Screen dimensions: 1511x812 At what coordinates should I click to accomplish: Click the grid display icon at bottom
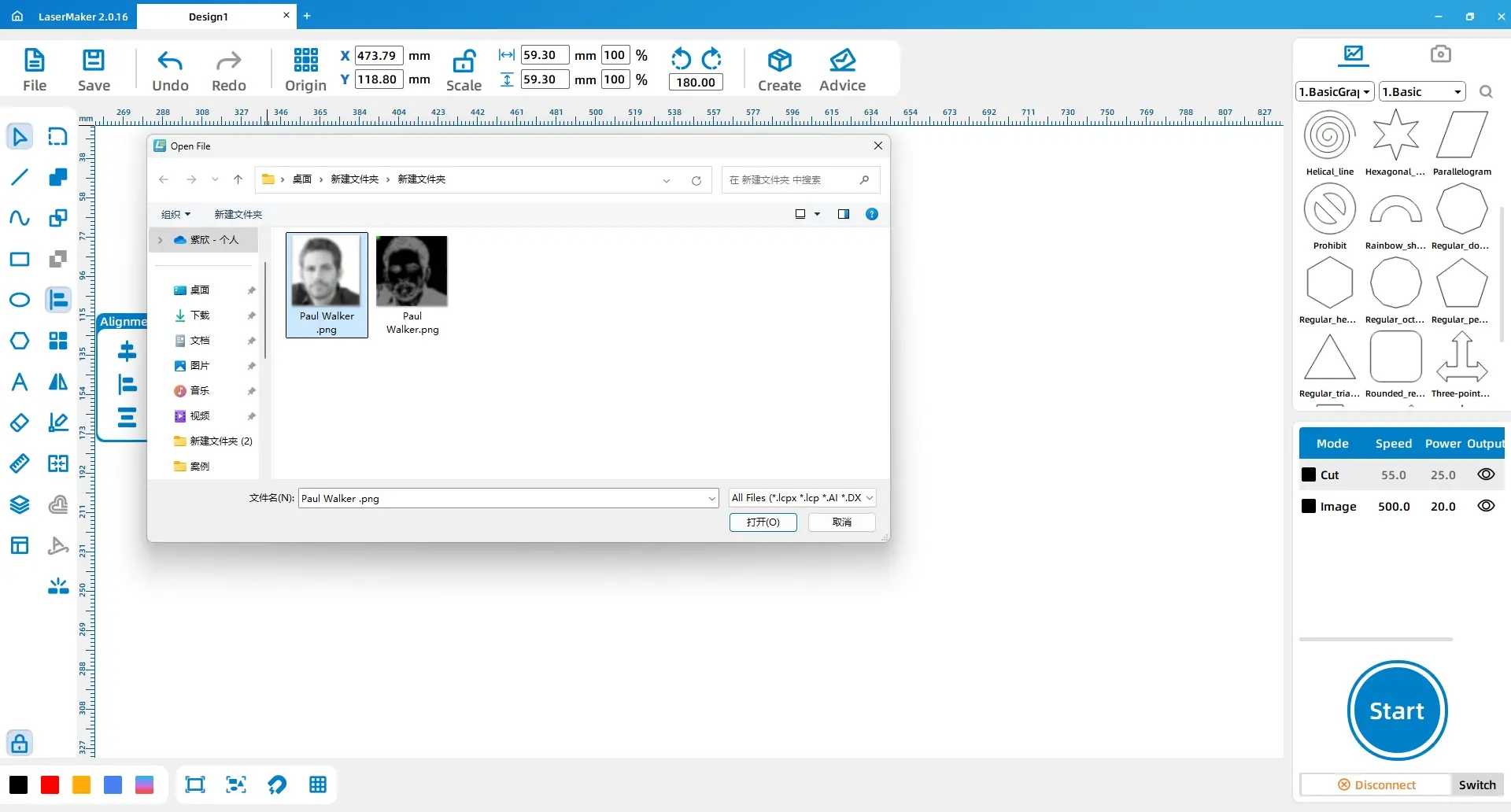tap(318, 784)
